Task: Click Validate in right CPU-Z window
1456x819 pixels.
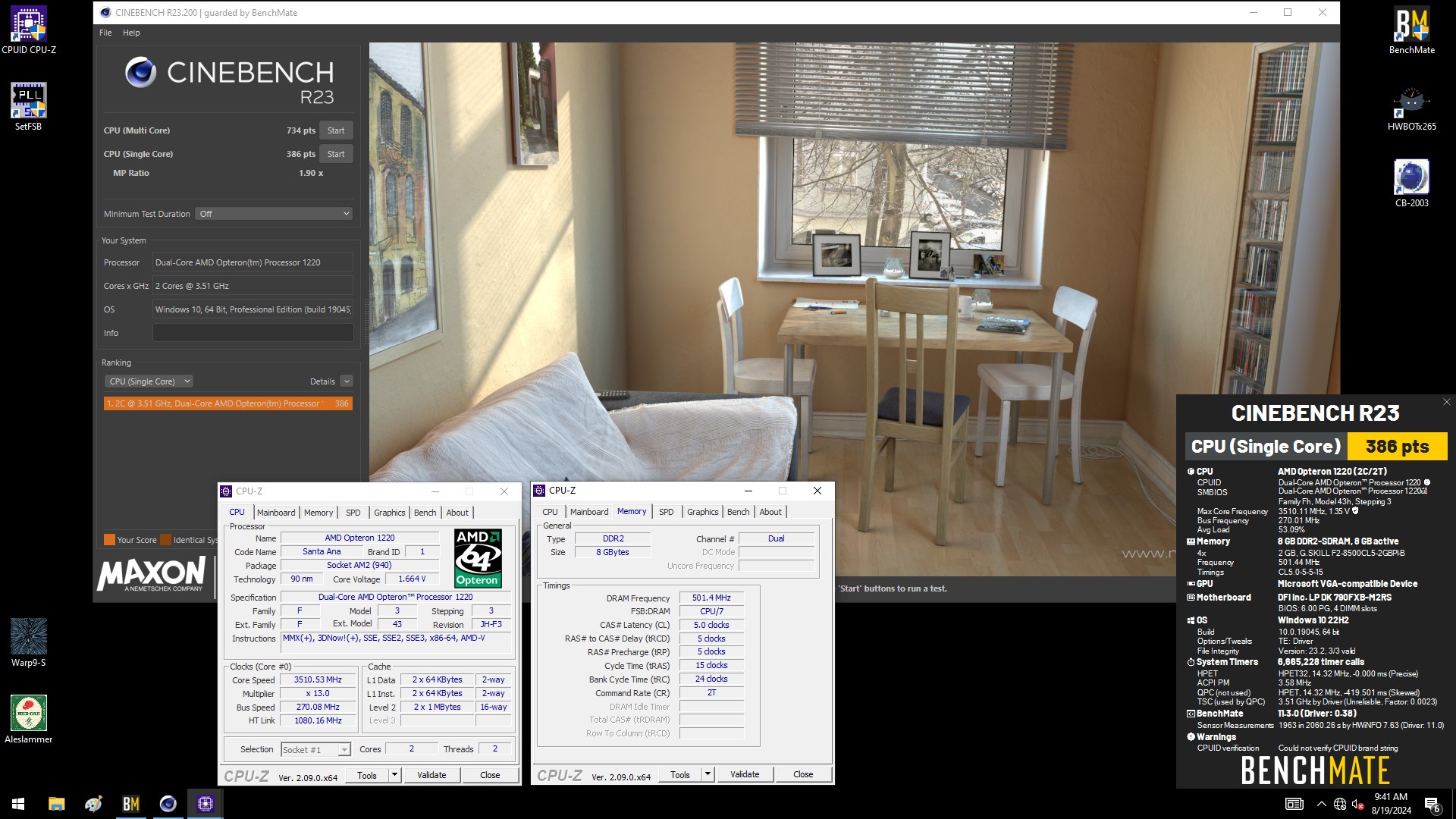Action: [745, 774]
